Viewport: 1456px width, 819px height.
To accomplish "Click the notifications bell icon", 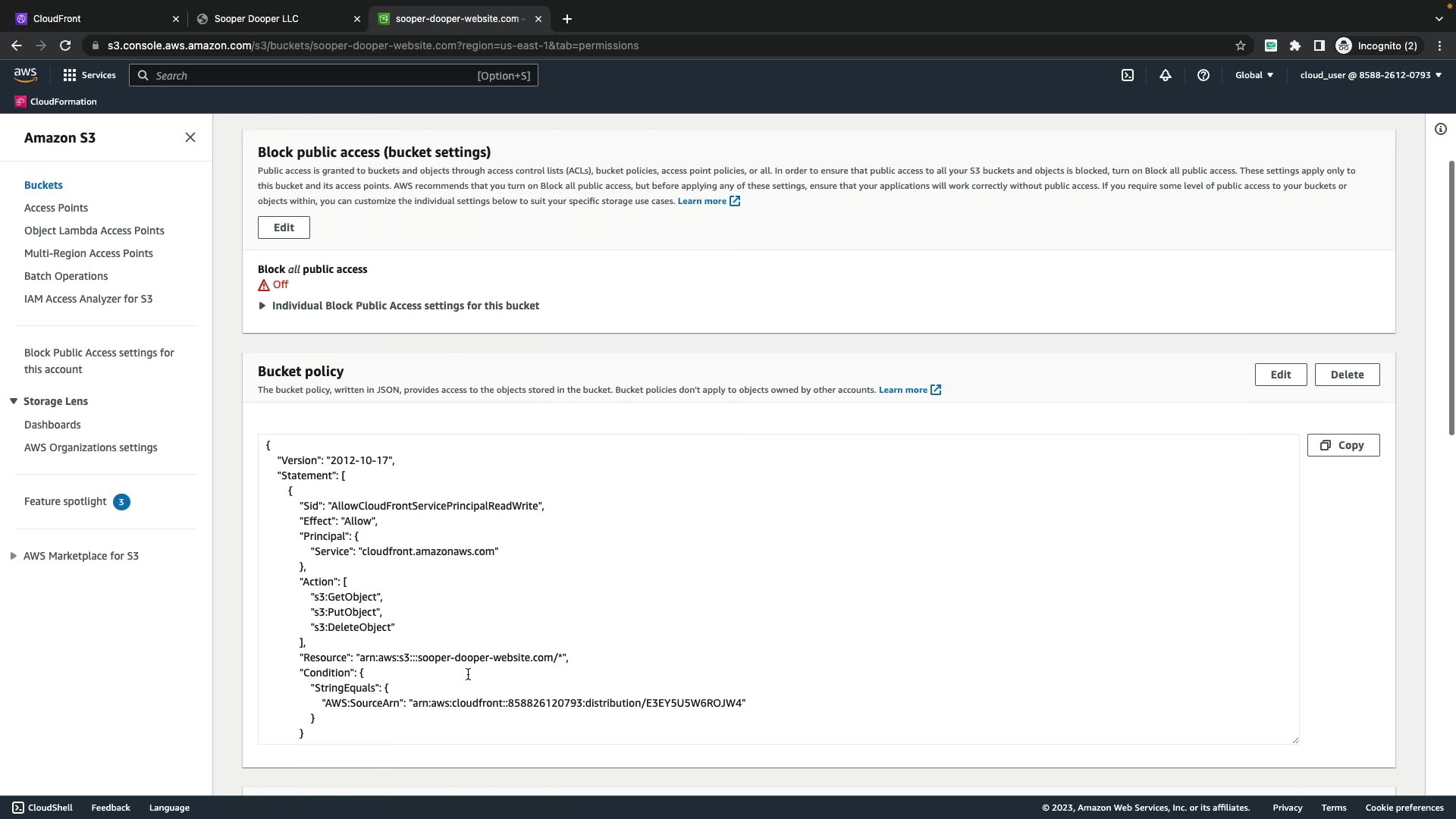I will [x=1166, y=75].
